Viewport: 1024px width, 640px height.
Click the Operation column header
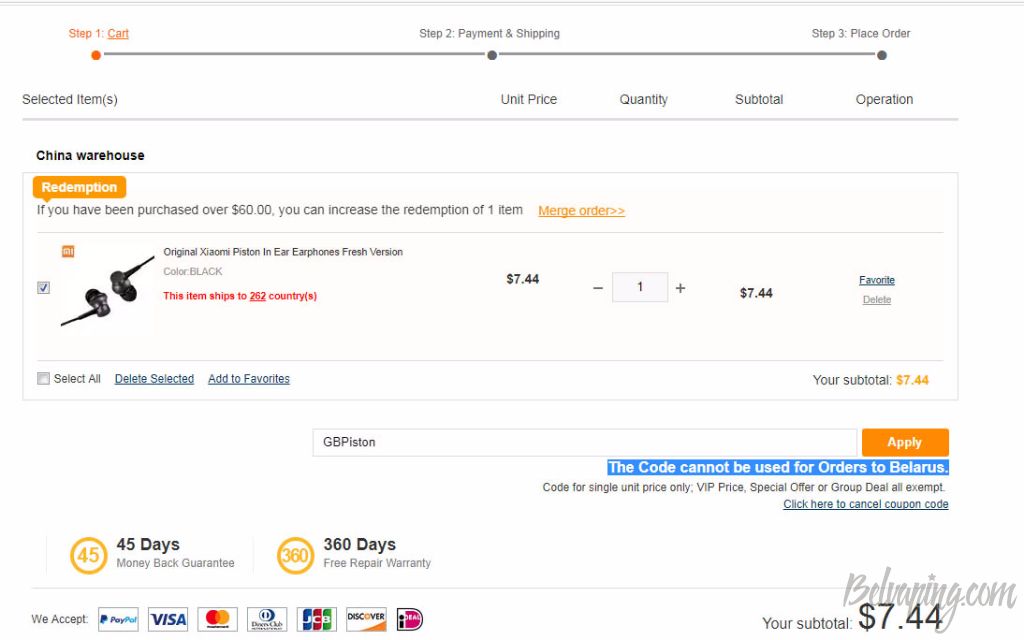tap(884, 99)
